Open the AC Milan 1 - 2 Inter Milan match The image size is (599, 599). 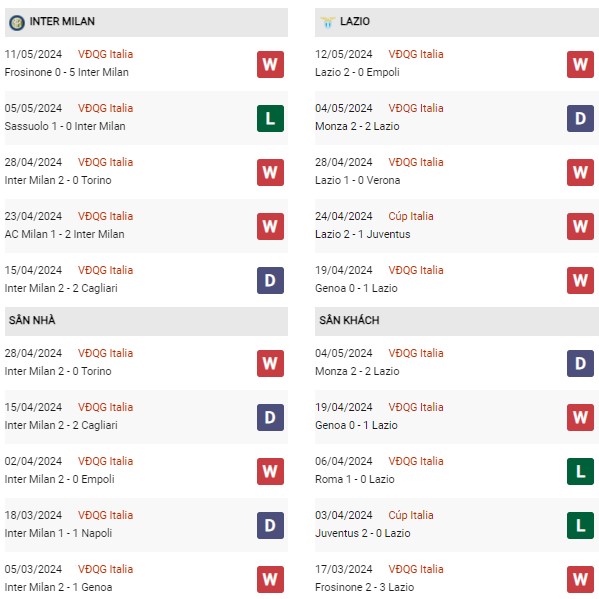65,234
